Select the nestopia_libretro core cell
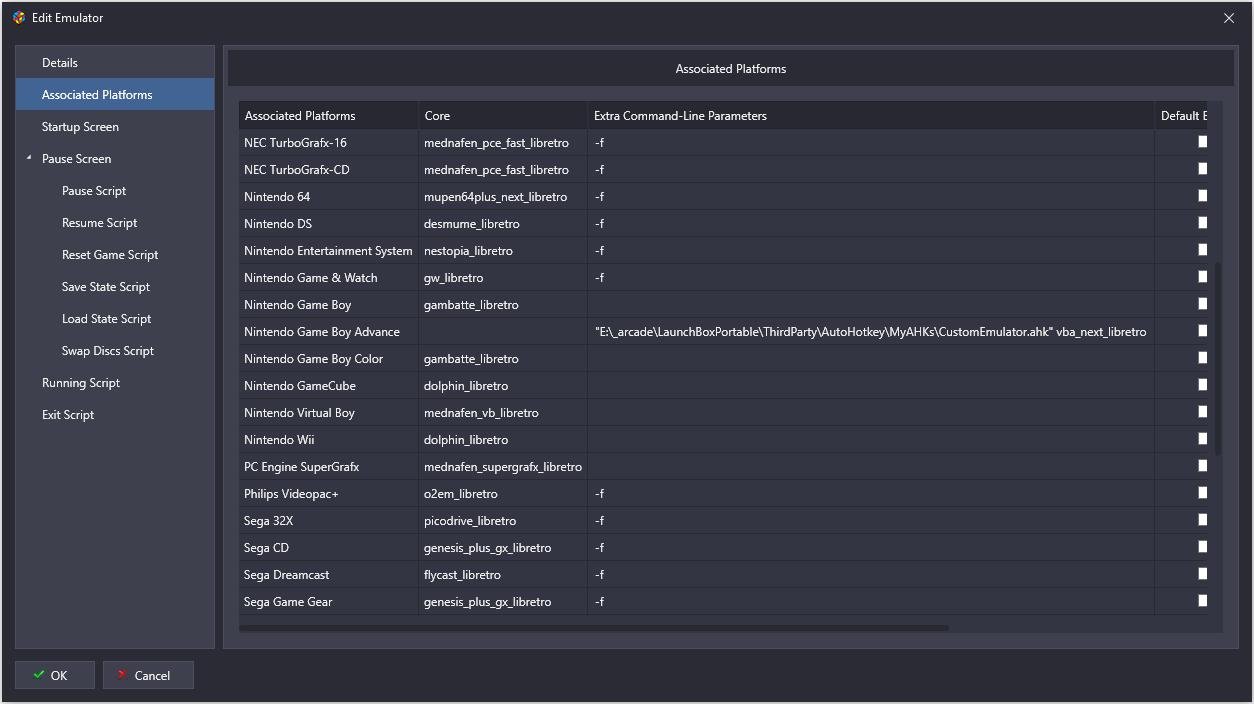The image size is (1254, 704). point(503,250)
